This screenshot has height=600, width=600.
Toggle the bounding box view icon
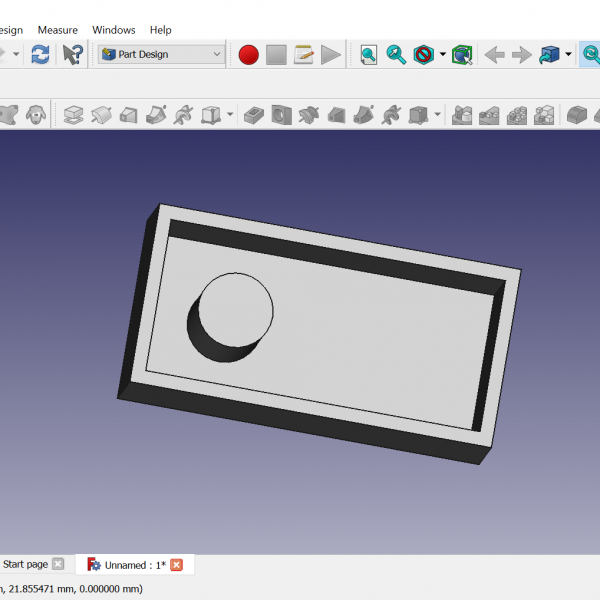pyautogui.click(x=461, y=55)
